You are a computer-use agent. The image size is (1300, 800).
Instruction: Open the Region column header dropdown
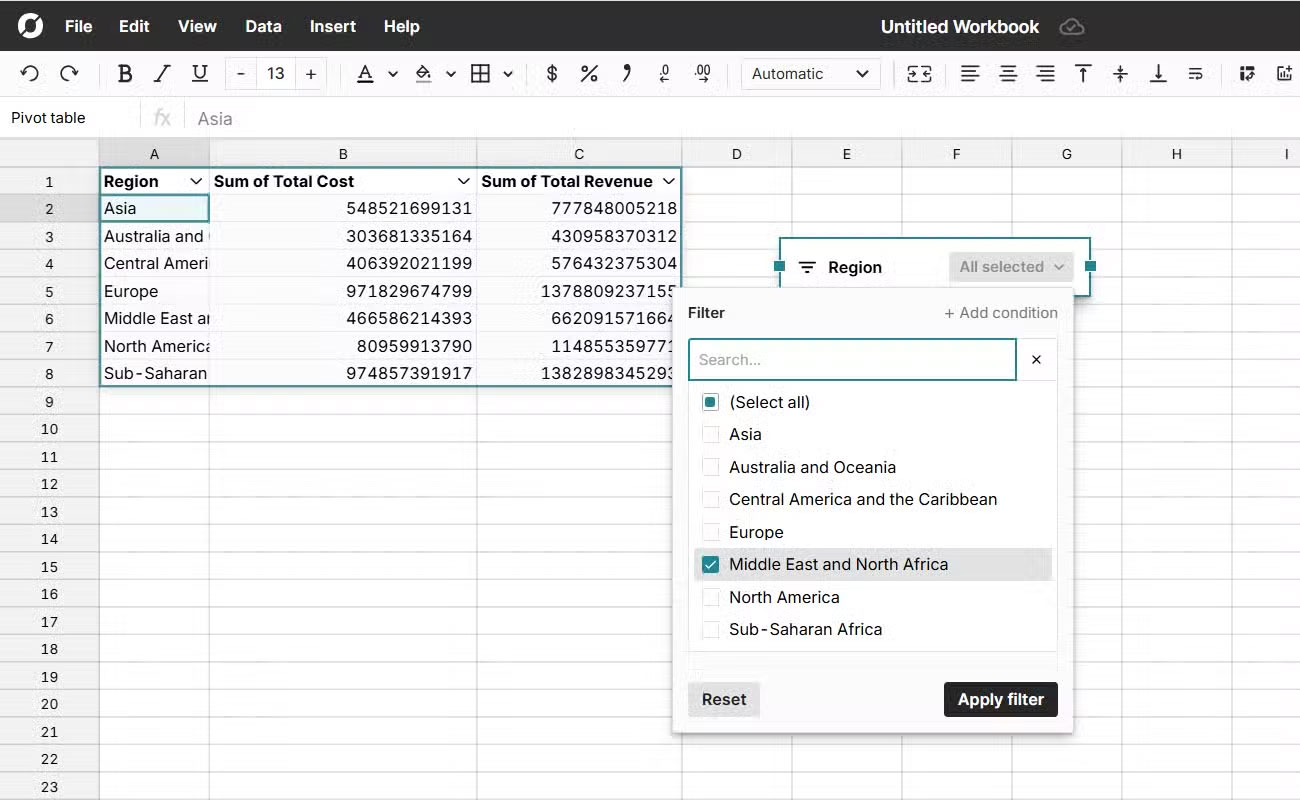pos(196,181)
